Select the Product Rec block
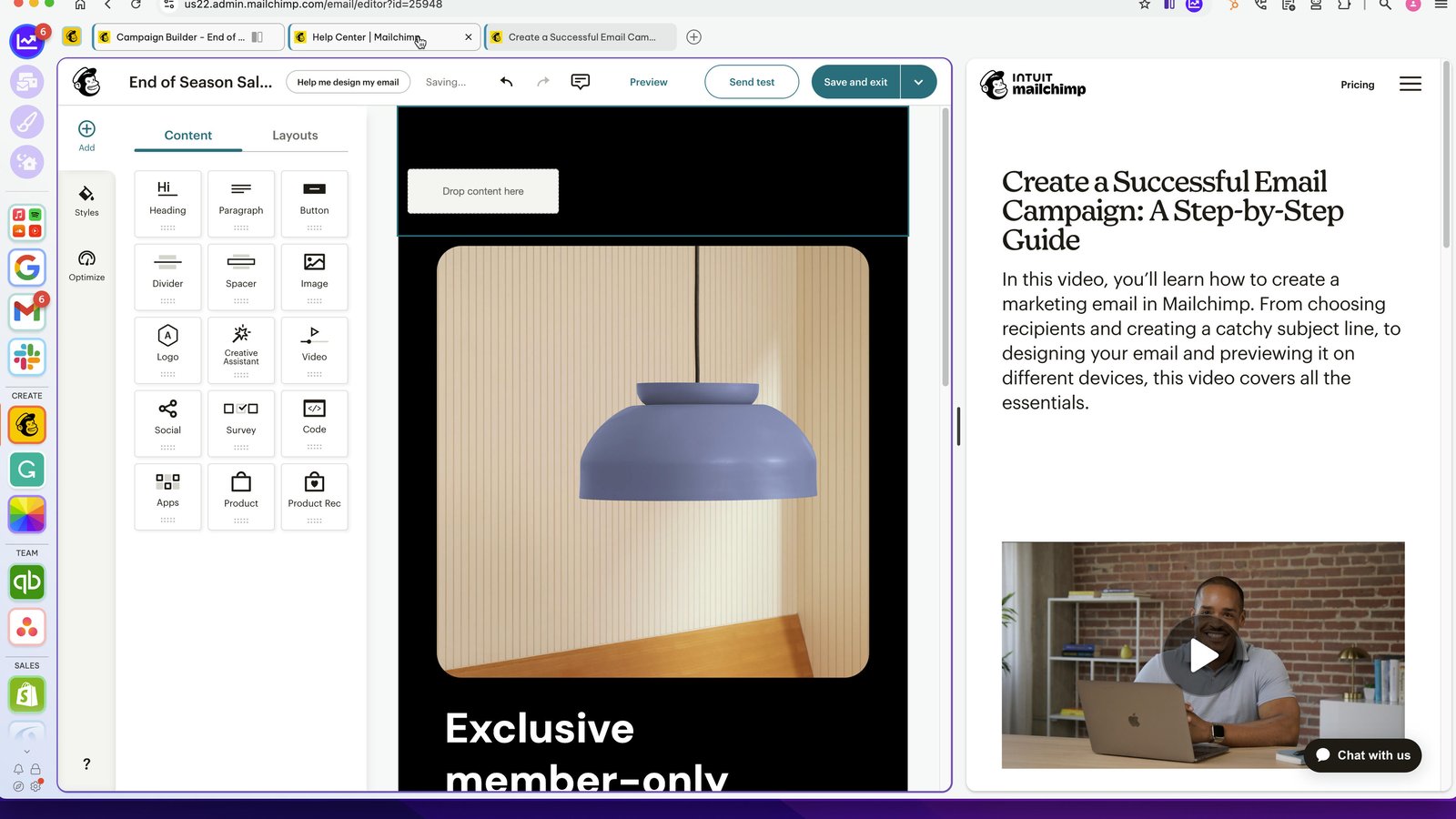 [x=314, y=497]
